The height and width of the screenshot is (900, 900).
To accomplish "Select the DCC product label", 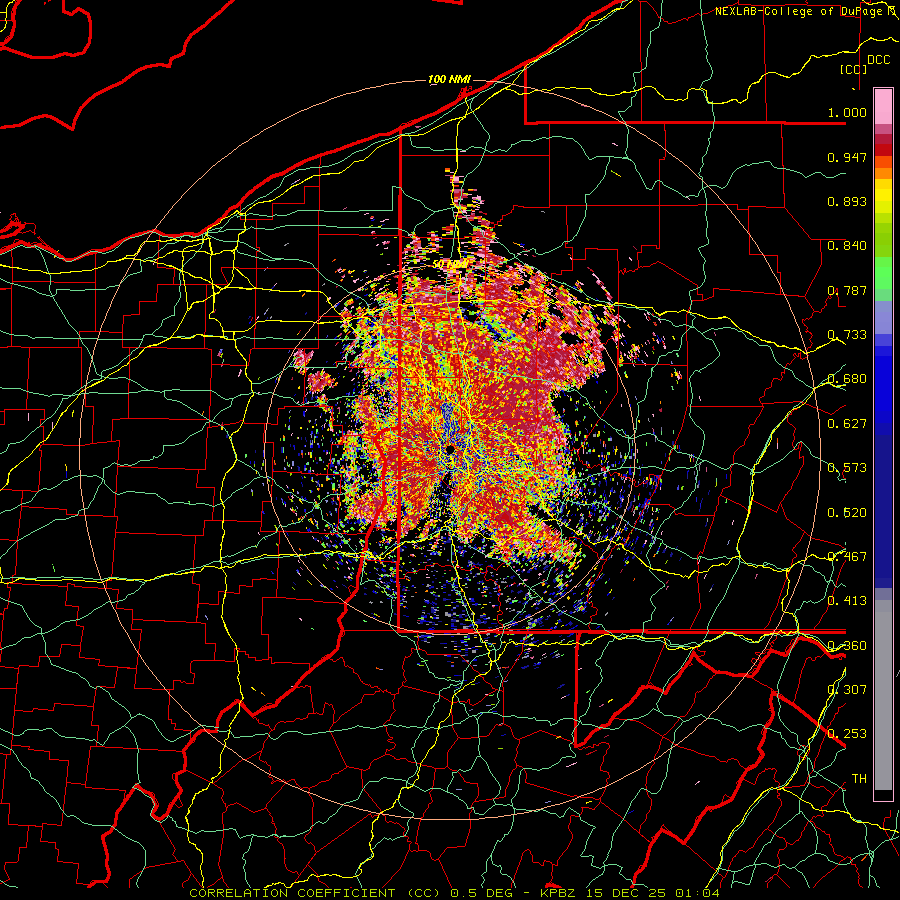I will 878,60.
